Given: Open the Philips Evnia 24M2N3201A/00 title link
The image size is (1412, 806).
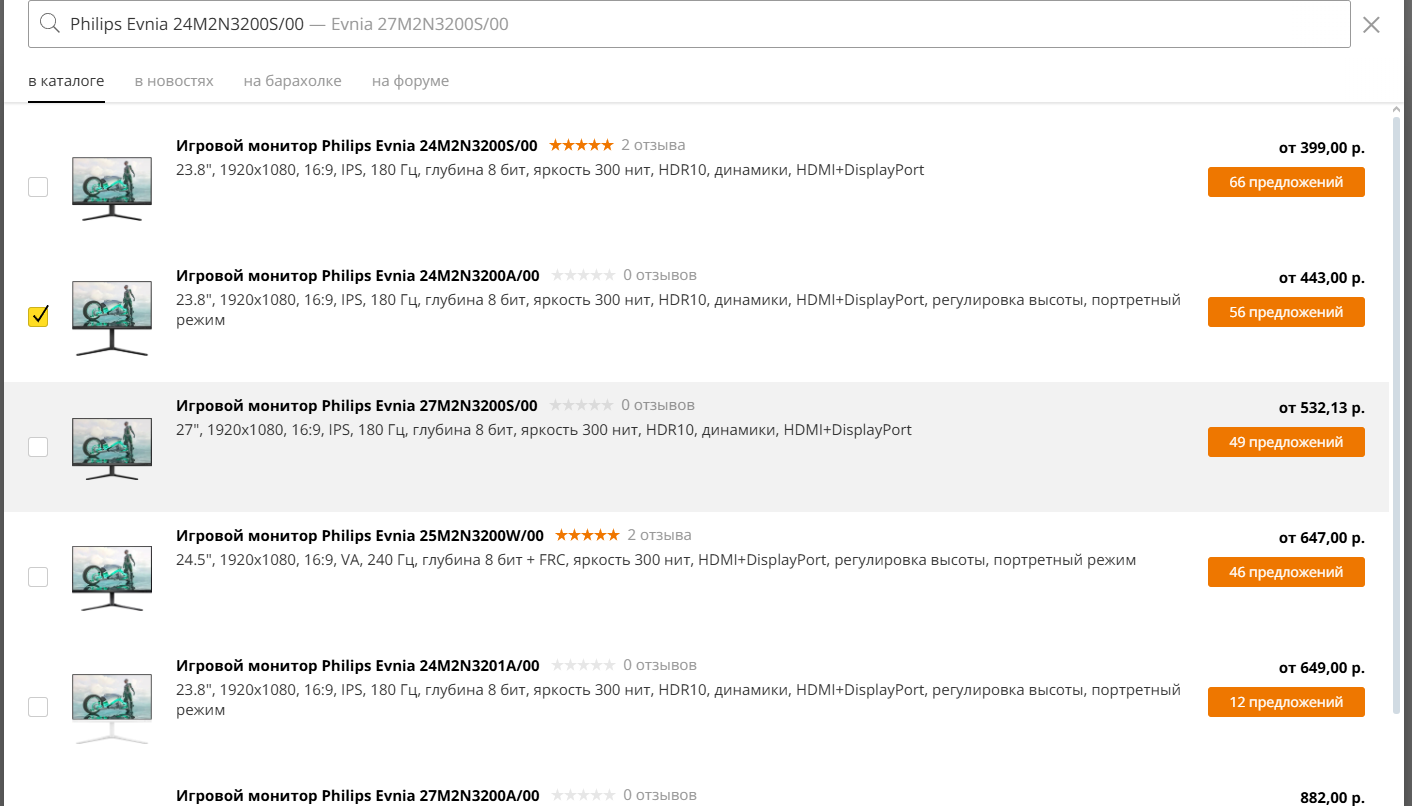Looking at the screenshot, I should point(358,665).
